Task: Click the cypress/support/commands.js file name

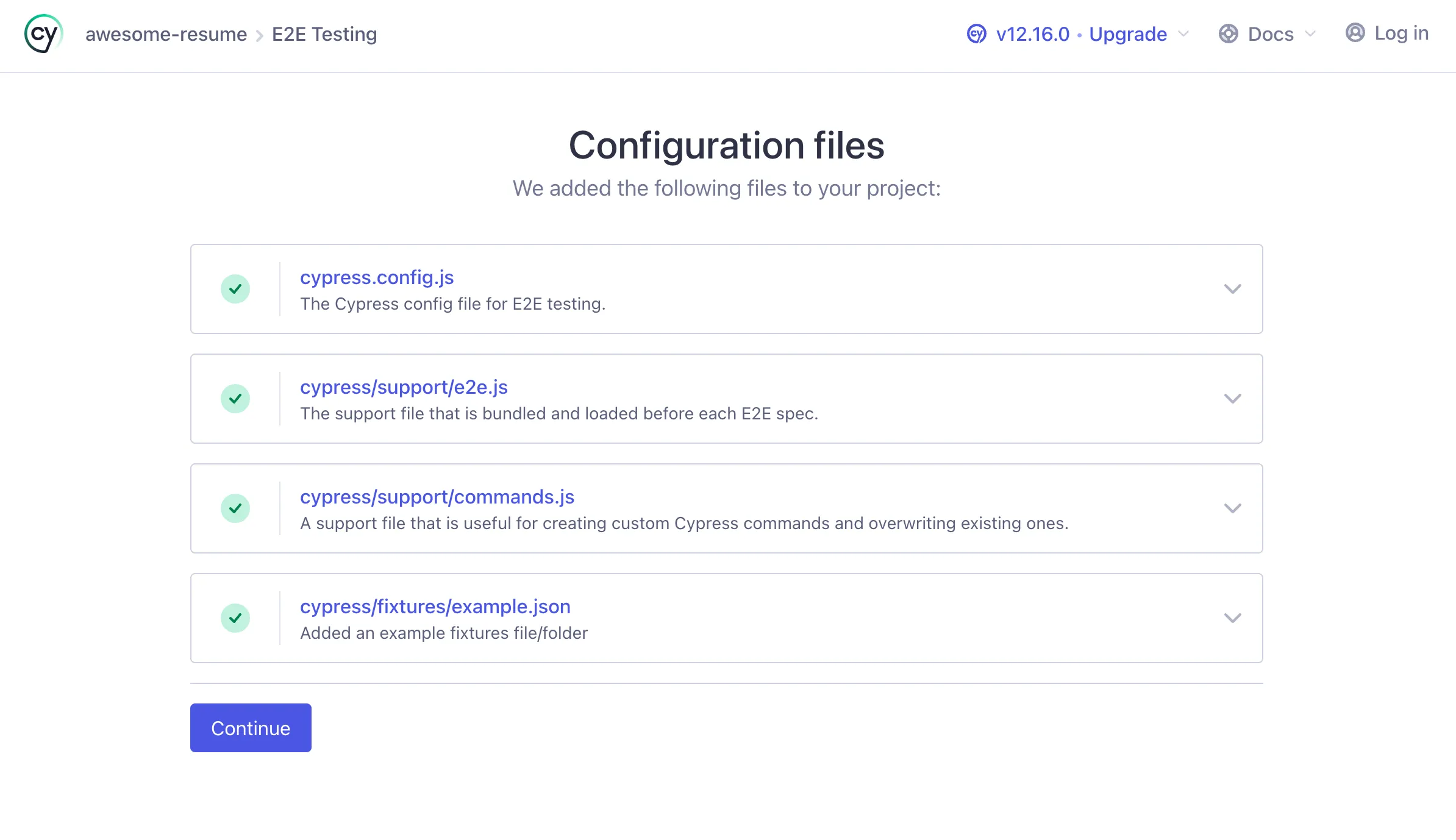Action: click(x=437, y=497)
